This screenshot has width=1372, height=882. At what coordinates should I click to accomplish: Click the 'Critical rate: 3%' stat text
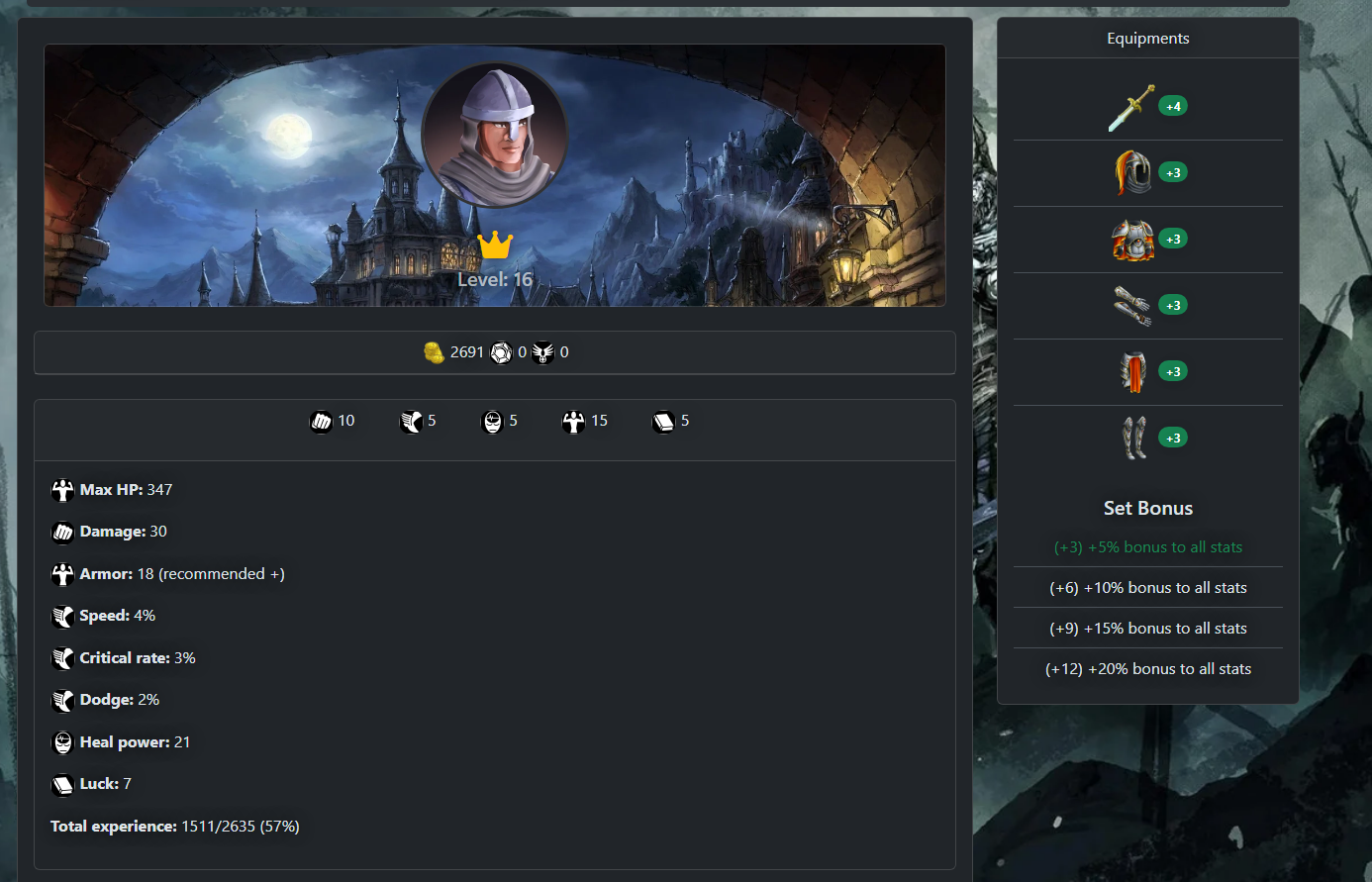(138, 658)
